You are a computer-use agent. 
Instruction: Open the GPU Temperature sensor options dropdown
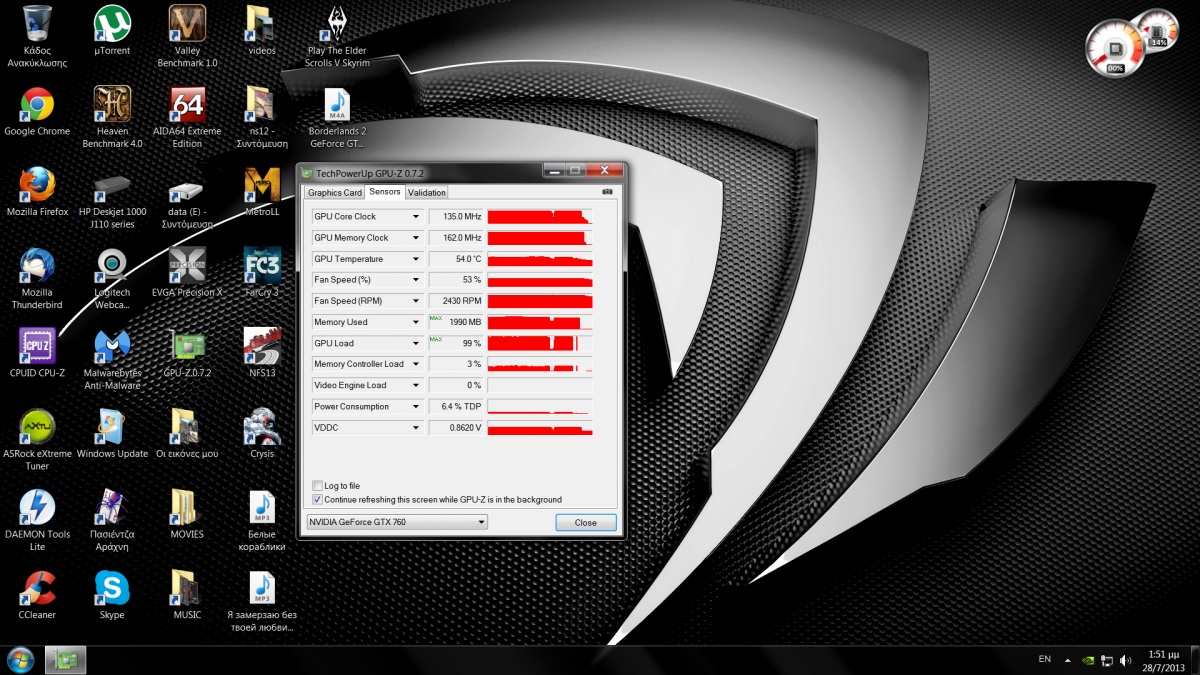click(416, 259)
